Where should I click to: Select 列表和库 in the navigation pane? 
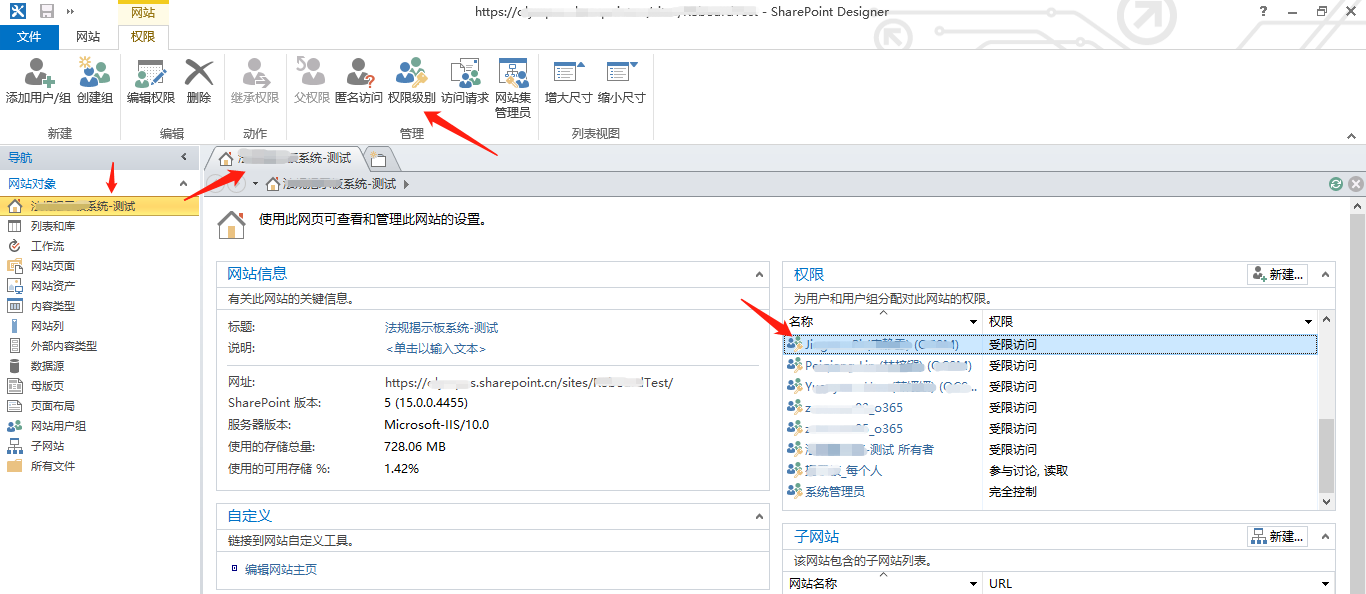coord(53,226)
